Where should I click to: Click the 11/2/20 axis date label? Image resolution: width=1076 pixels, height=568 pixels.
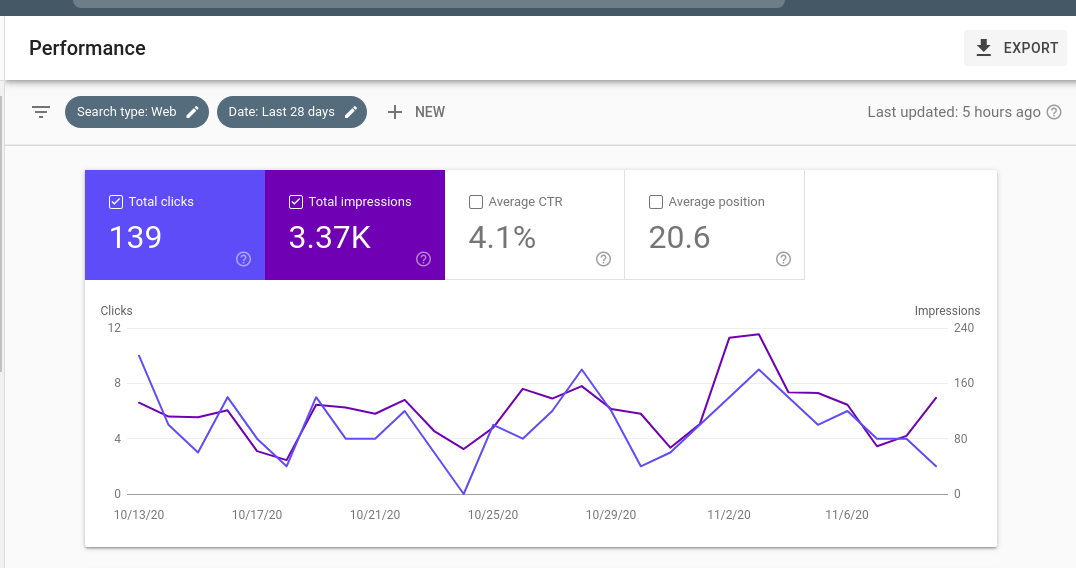729,514
